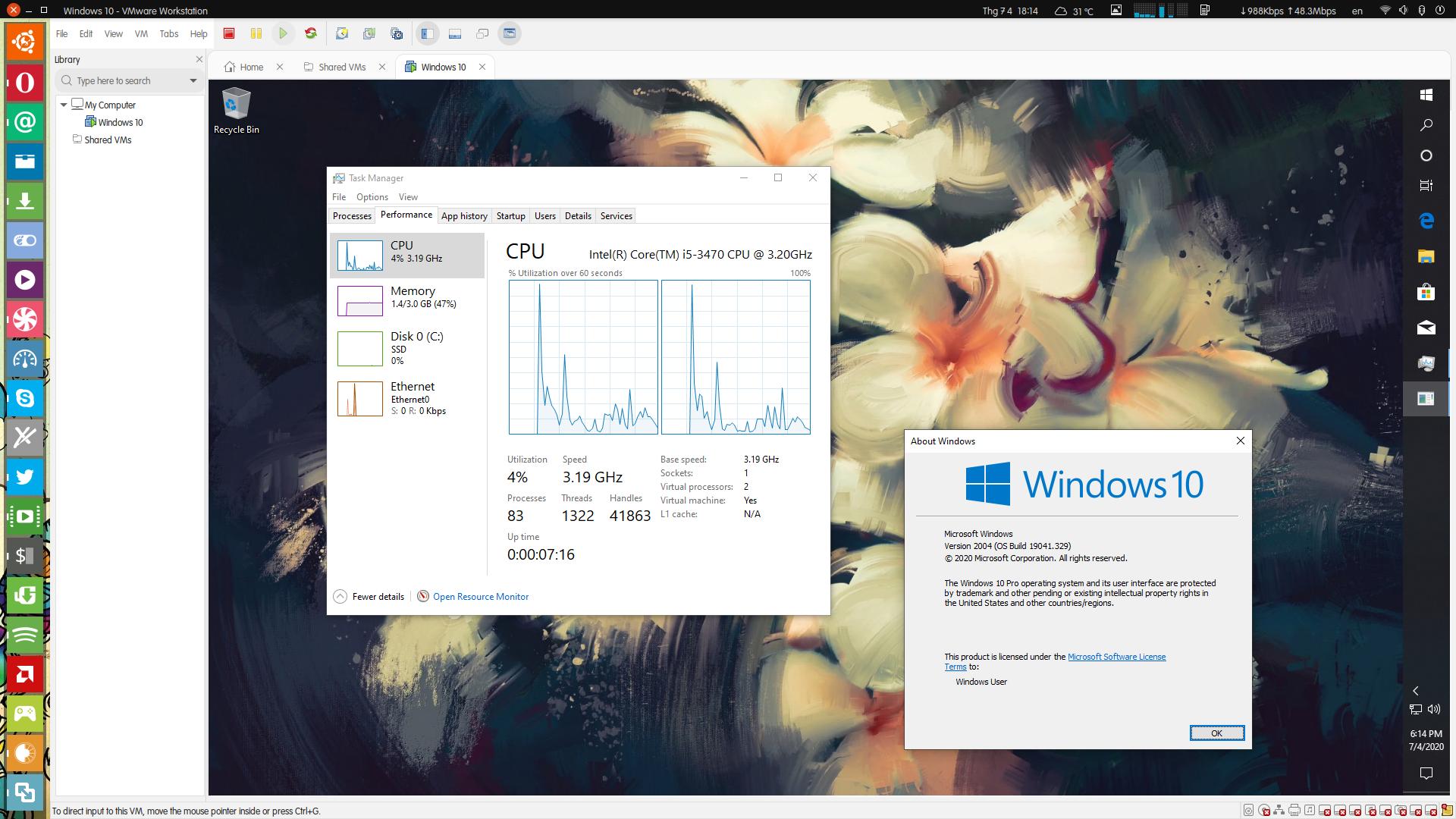Screen dimensions: 1456x819
Task: Switch to the Startup tab
Action: pos(511,216)
